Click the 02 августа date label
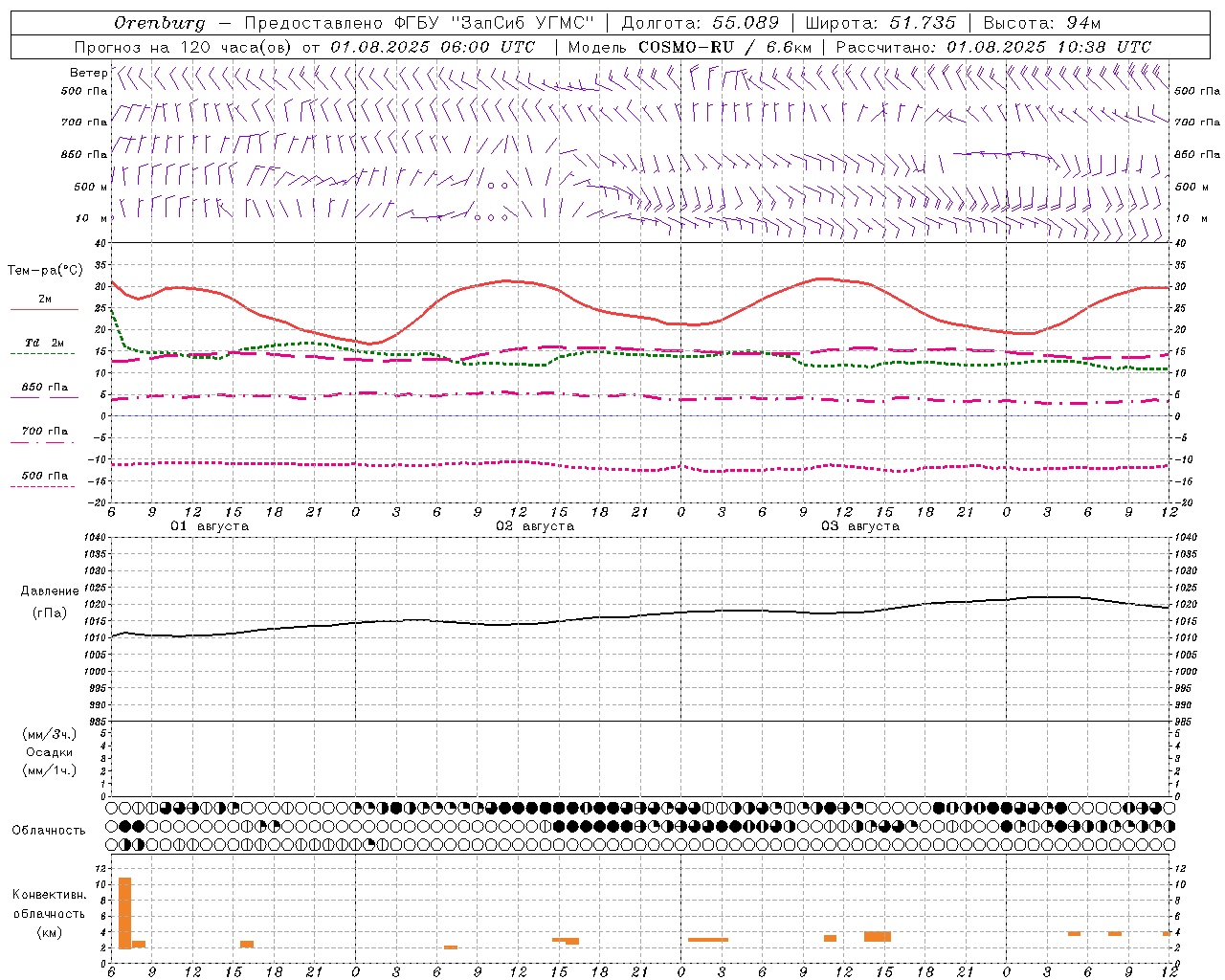This screenshot has width=1225, height=980. 535,526
